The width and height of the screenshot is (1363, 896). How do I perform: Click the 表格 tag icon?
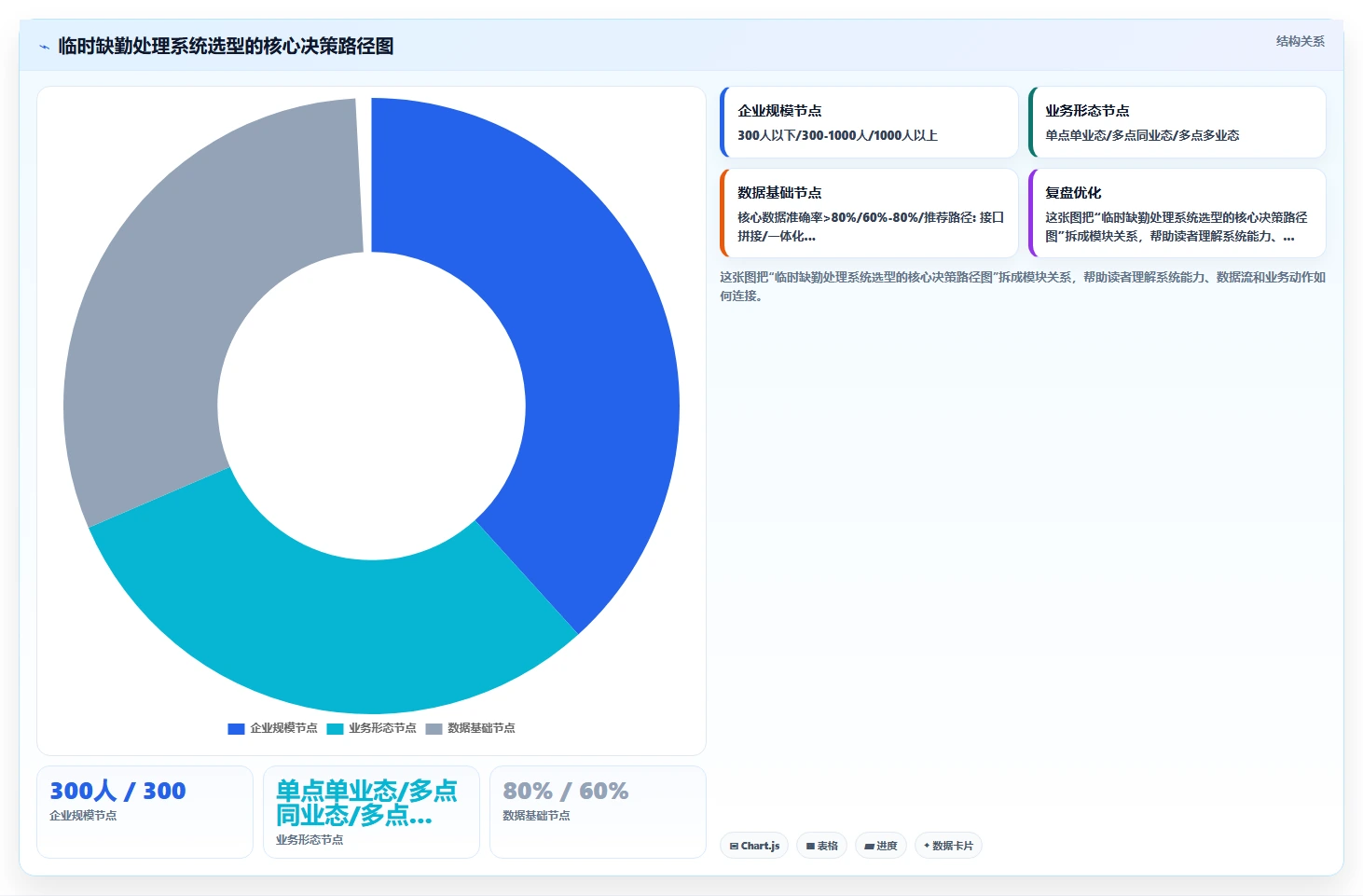pyautogui.click(x=811, y=847)
